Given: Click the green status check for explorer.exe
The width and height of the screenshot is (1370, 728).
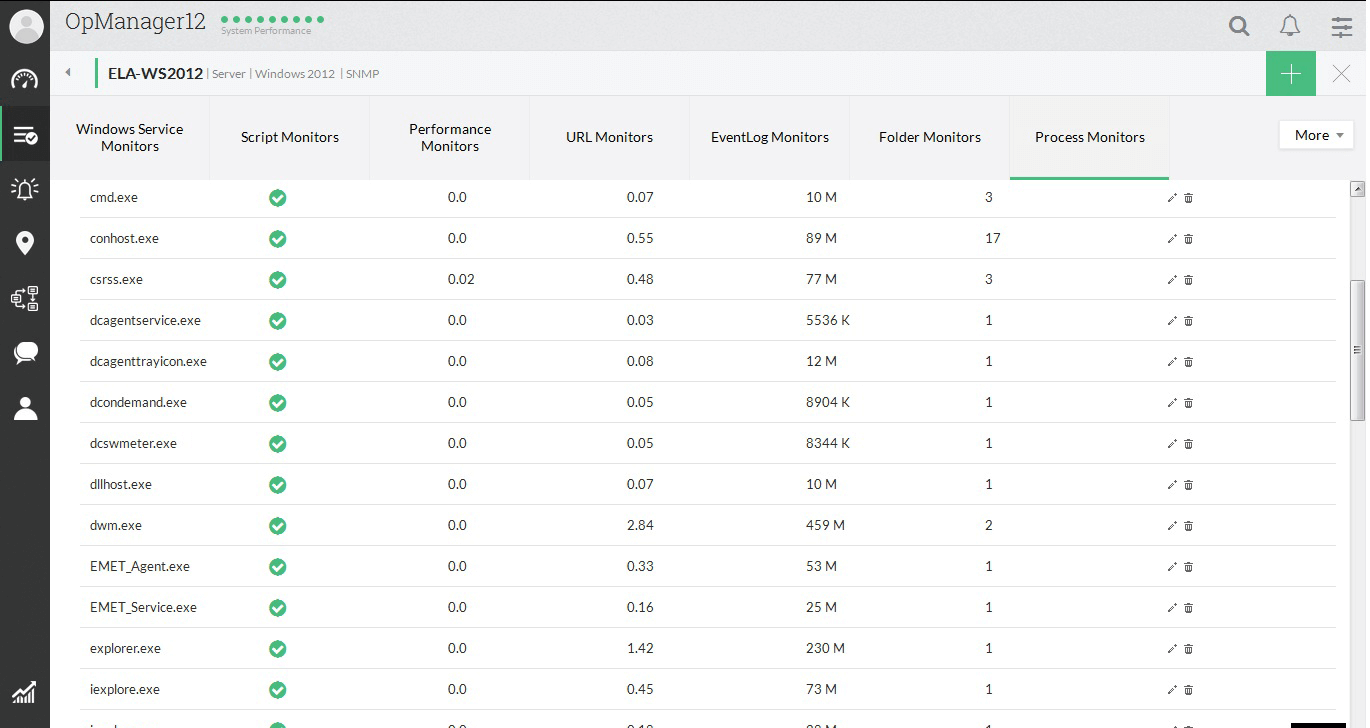Looking at the screenshot, I should tap(278, 649).
